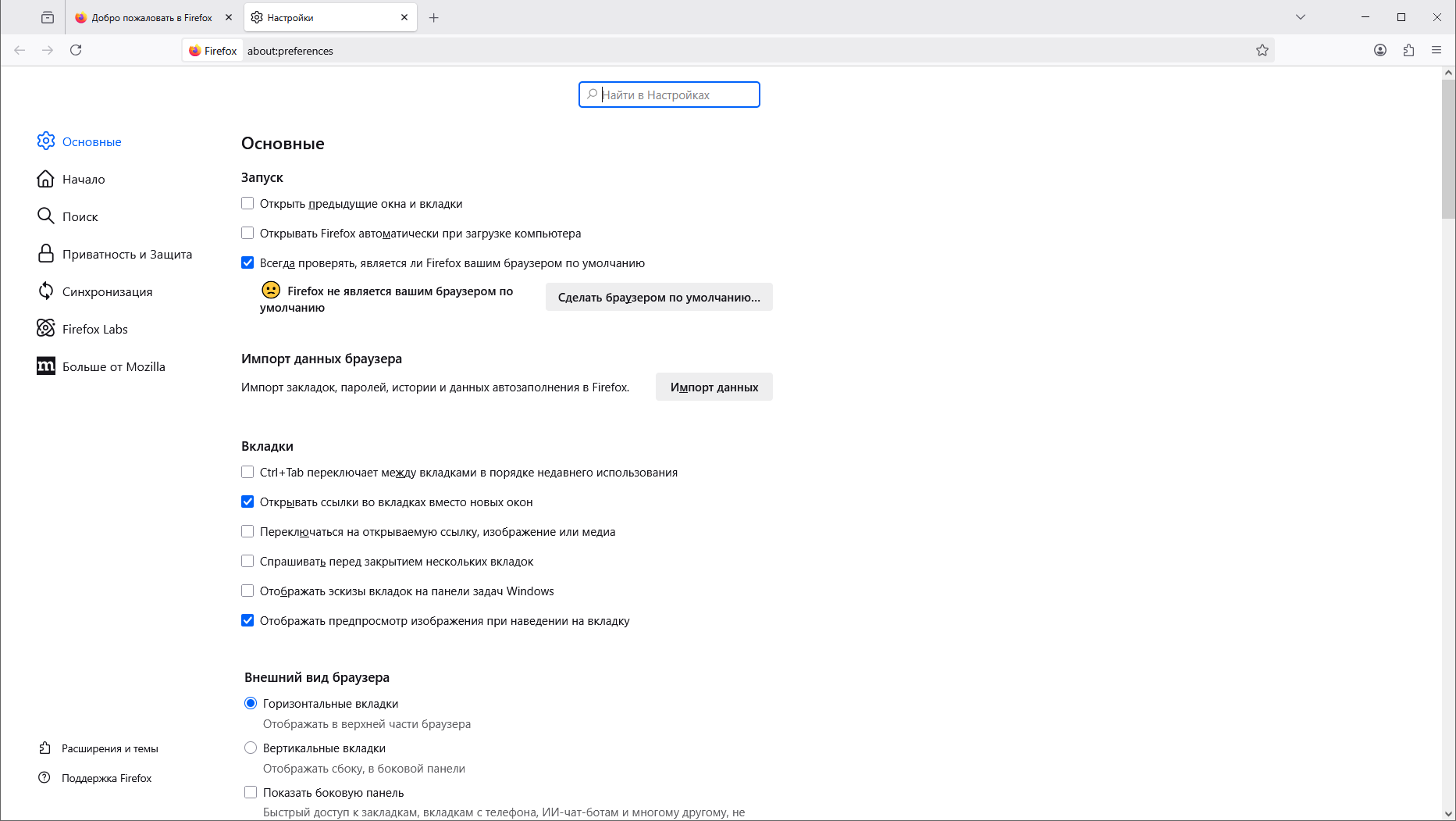Open a new tab with plus icon
The width and height of the screenshot is (1456, 821).
434,17
